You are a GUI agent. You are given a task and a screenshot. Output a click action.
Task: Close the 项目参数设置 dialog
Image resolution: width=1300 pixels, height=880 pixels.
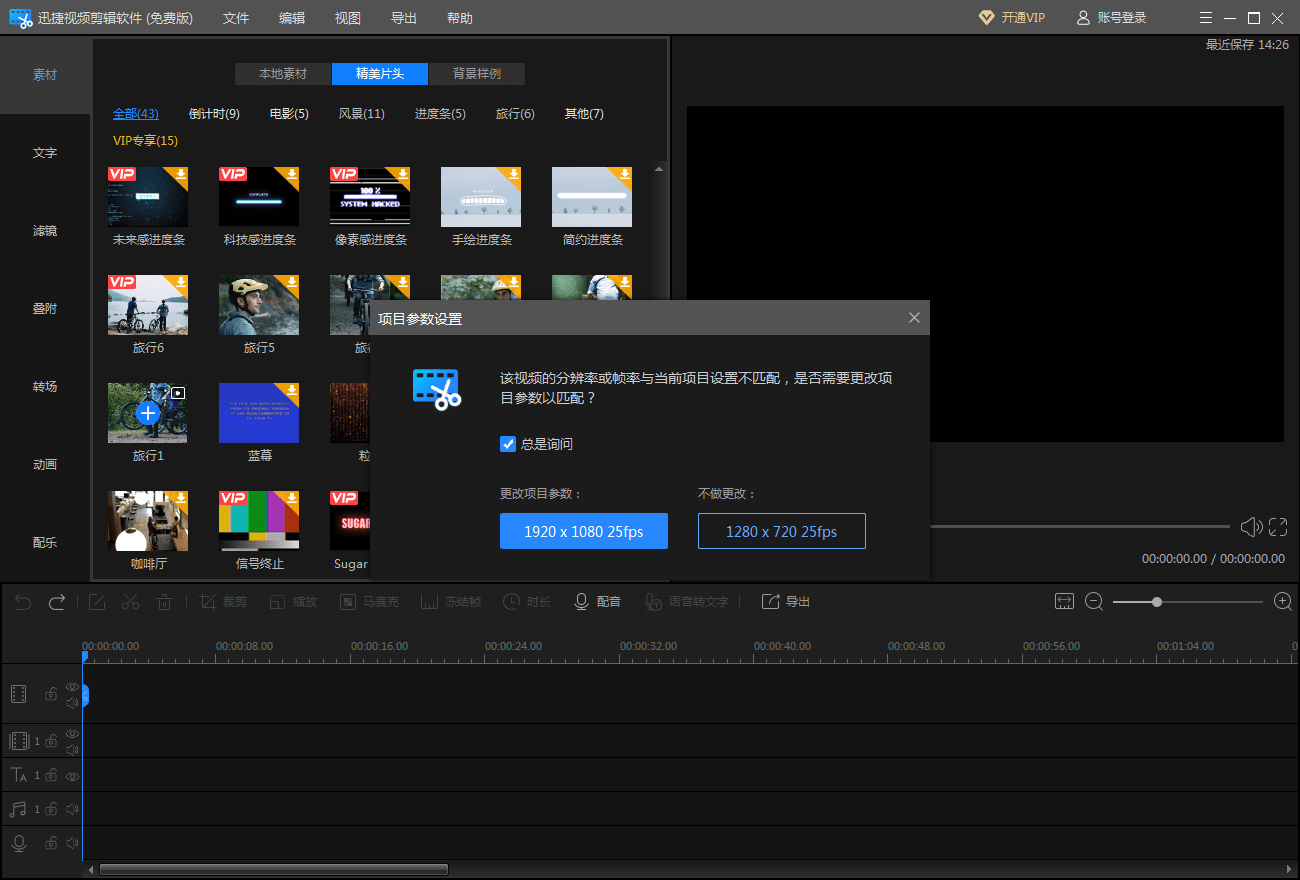point(914,318)
